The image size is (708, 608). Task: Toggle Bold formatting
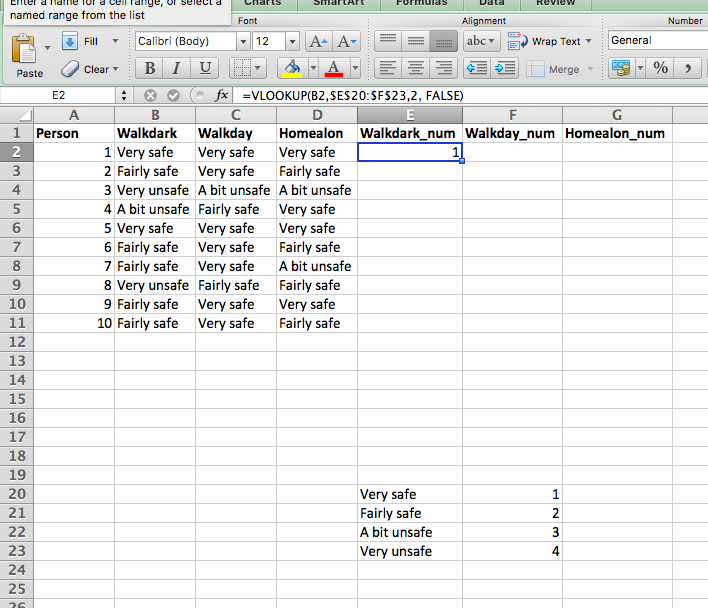(149, 68)
